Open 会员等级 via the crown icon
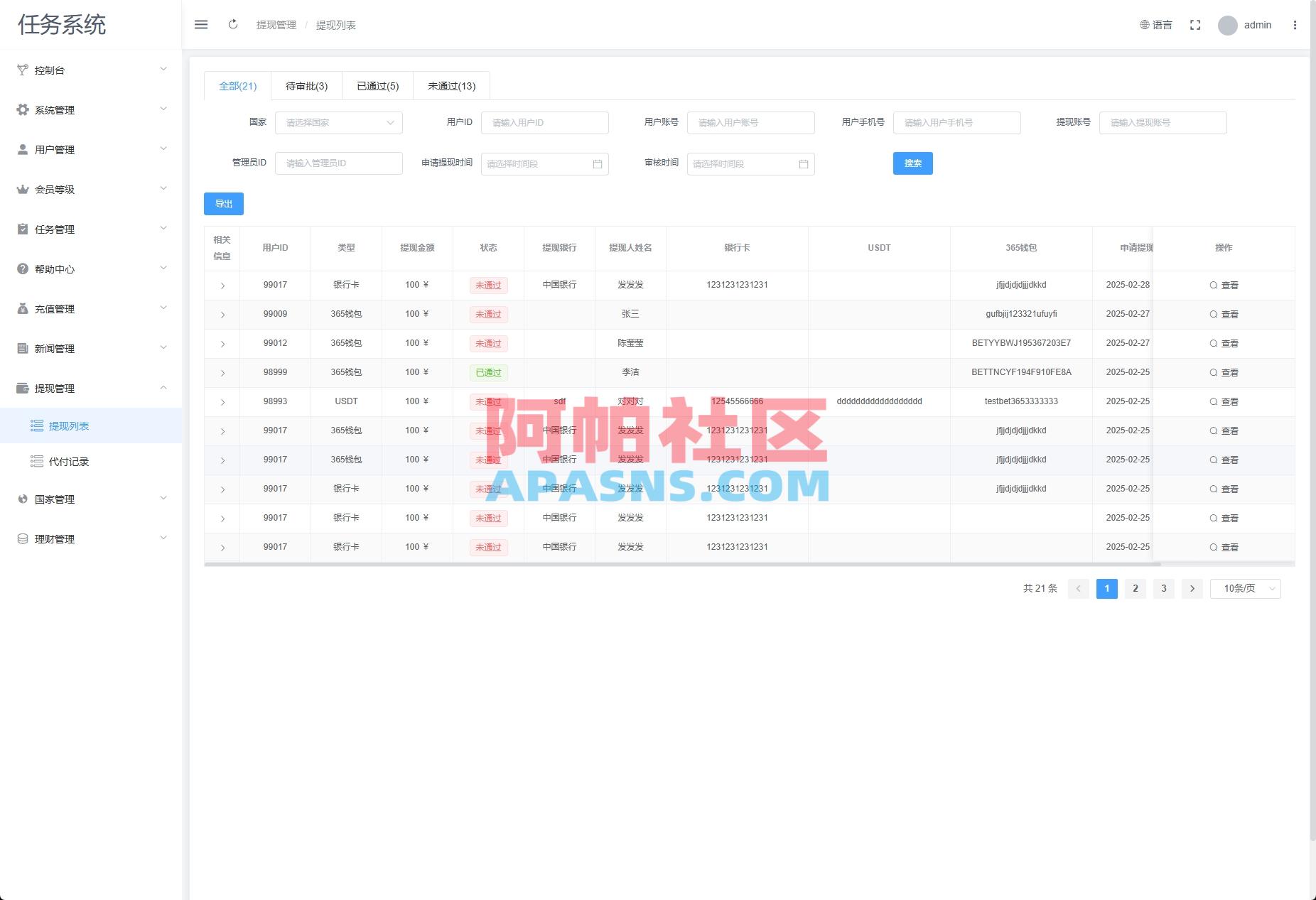 coord(21,189)
